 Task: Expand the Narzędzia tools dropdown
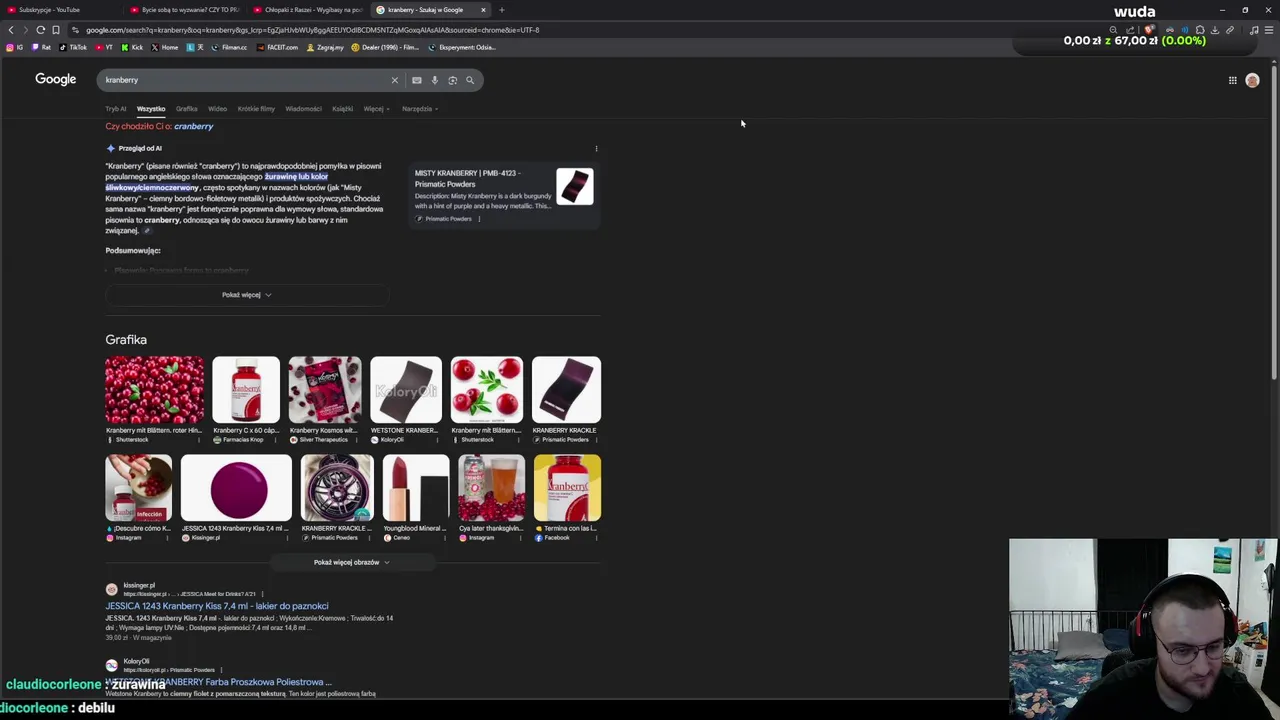pos(419,109)
